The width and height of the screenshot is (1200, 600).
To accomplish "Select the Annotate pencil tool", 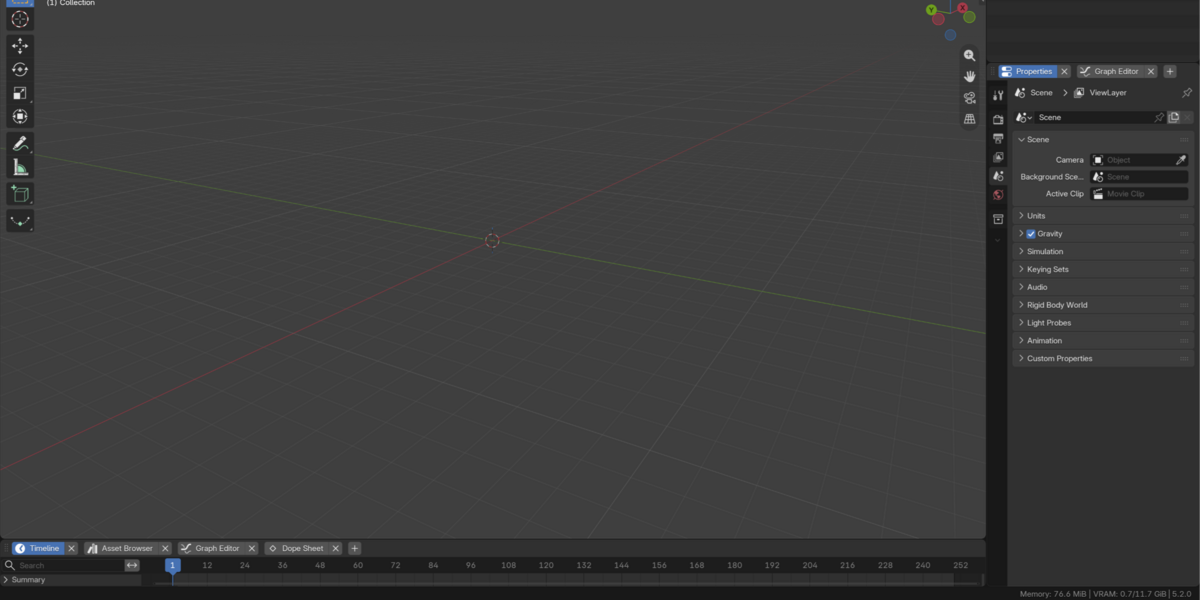I will tap(20, 144).
